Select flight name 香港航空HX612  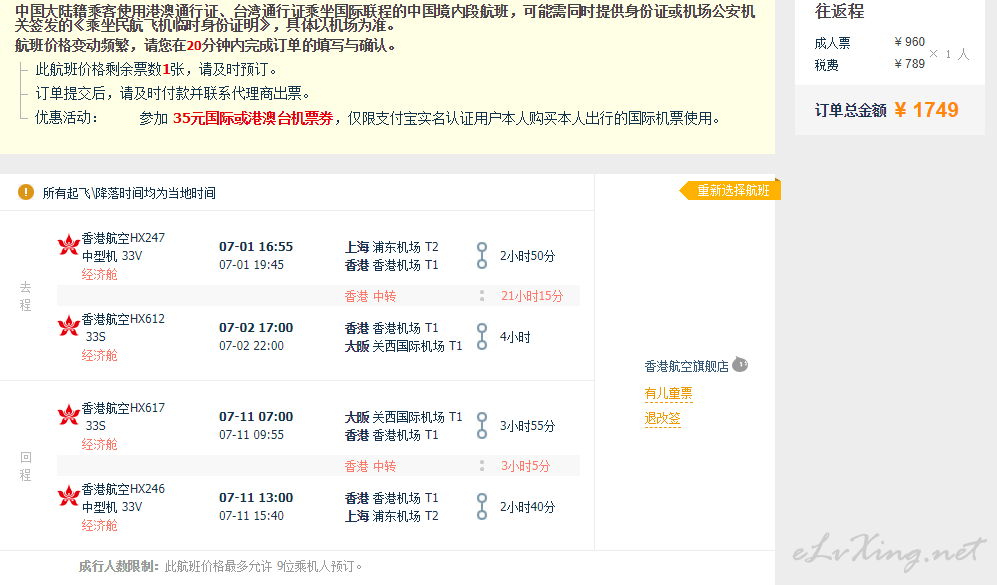pyautogui.click(x=123, y=319)
